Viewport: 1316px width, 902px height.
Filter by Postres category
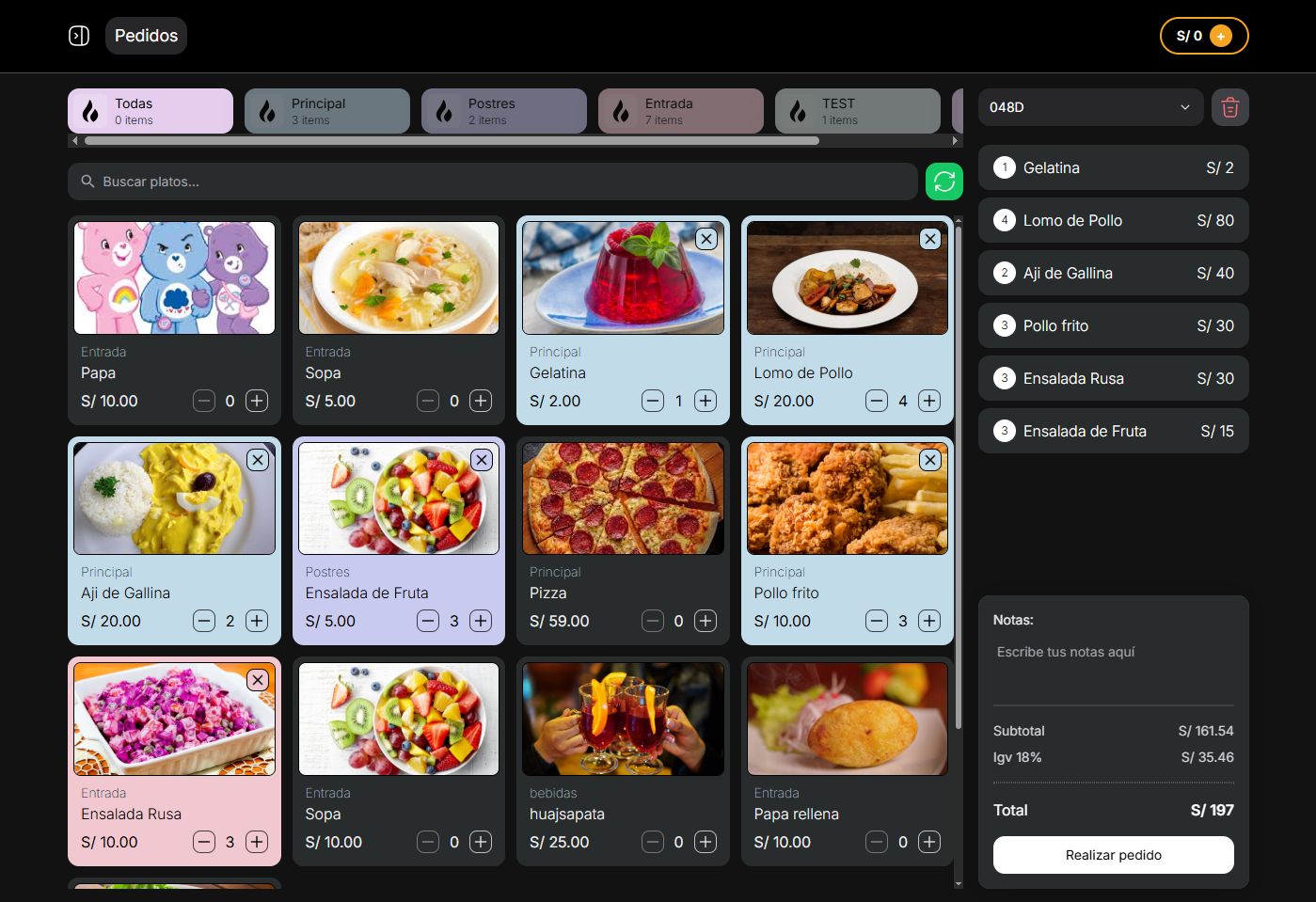(x=504, y=111)
